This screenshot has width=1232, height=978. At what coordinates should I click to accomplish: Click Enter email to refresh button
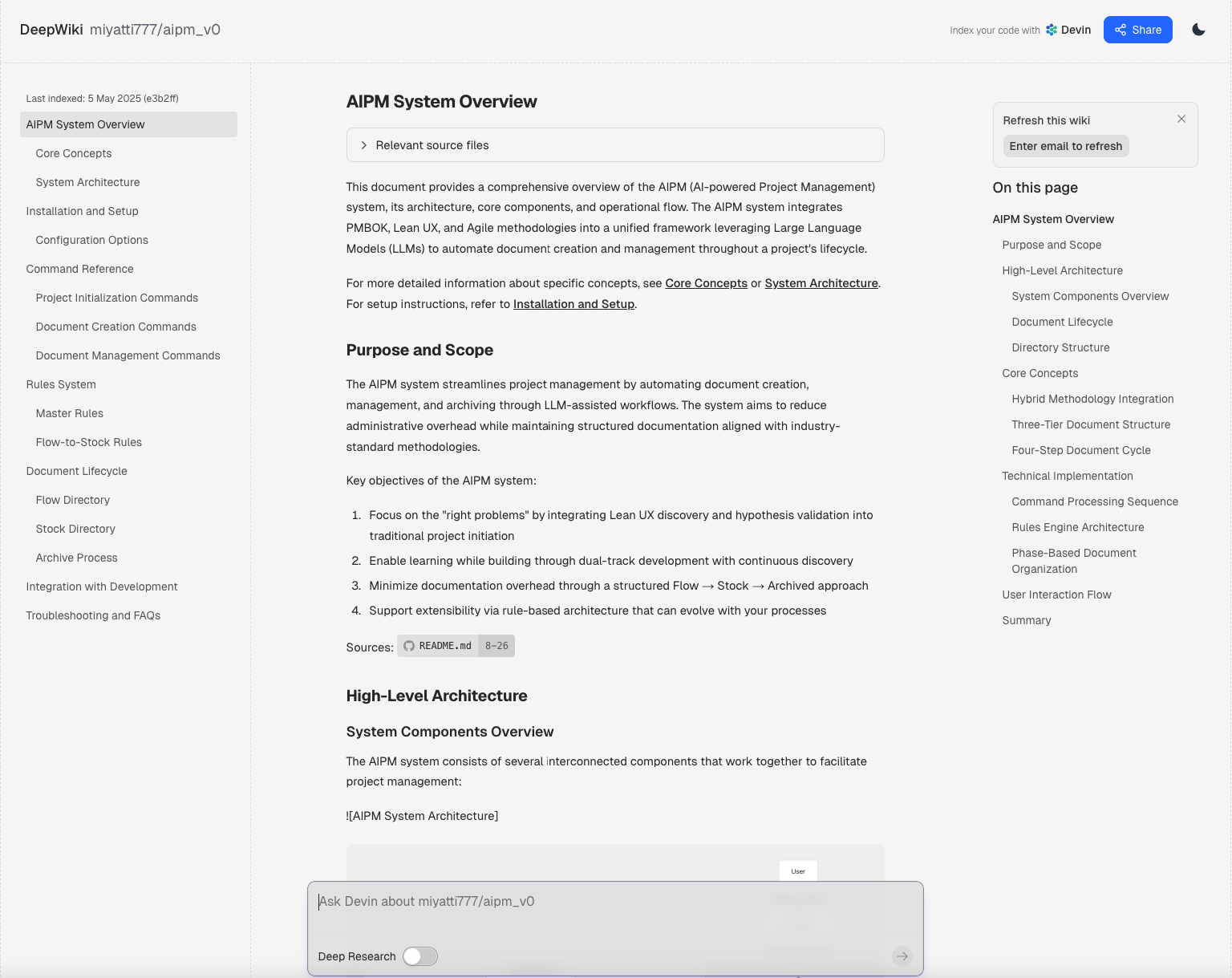coord(1065,146)
